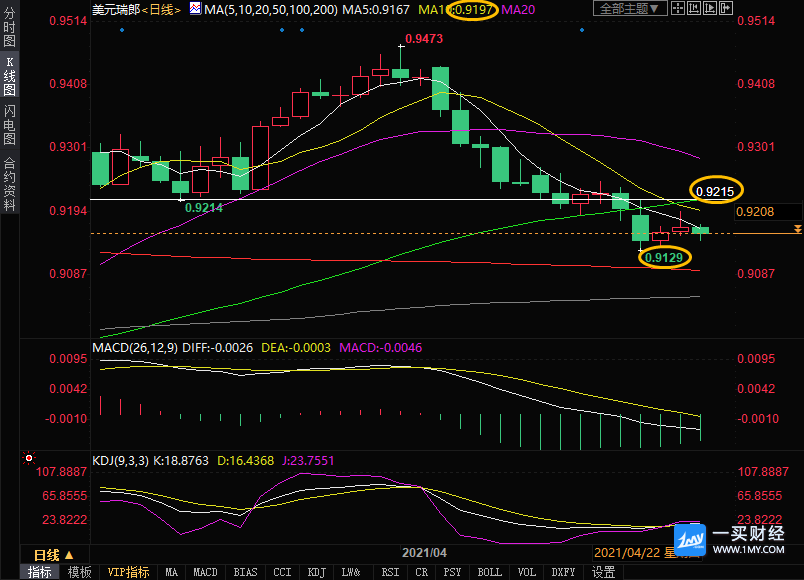Click the KDJ(9,3,3) parameters label
Screen dimensions: 804x580
pos(120,461)
